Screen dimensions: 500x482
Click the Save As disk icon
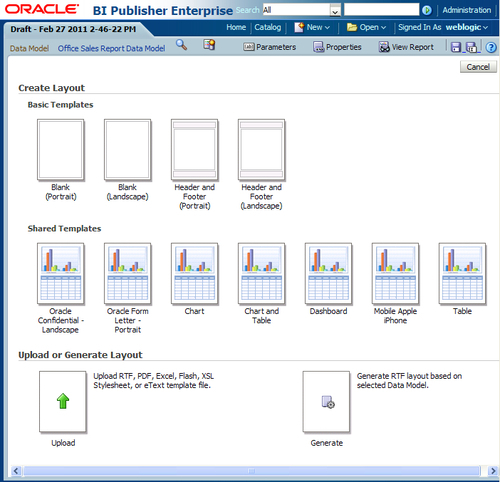(471, 47)
